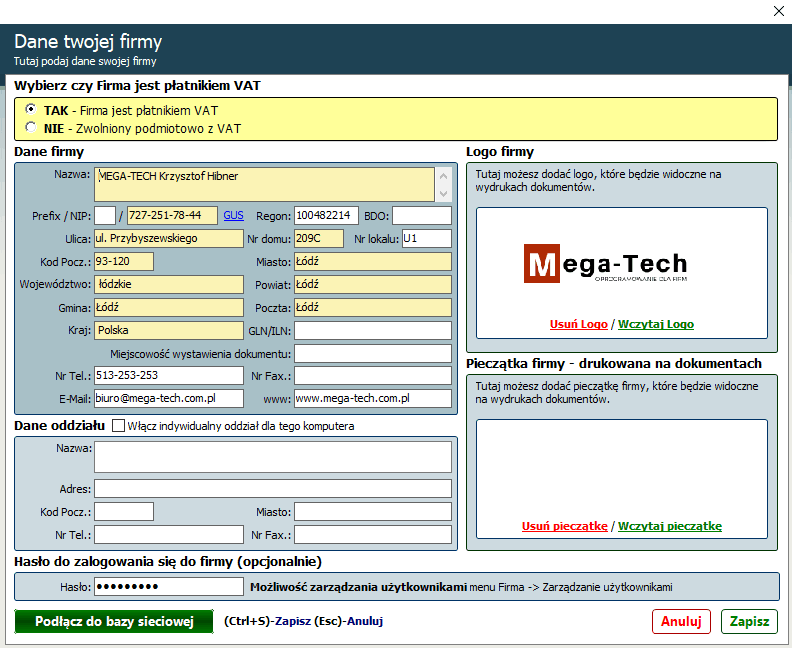Image resolution: width=792 pixels, height=648 pixels.
Task: Close the company data dialog window
Action: pos(778,11)
